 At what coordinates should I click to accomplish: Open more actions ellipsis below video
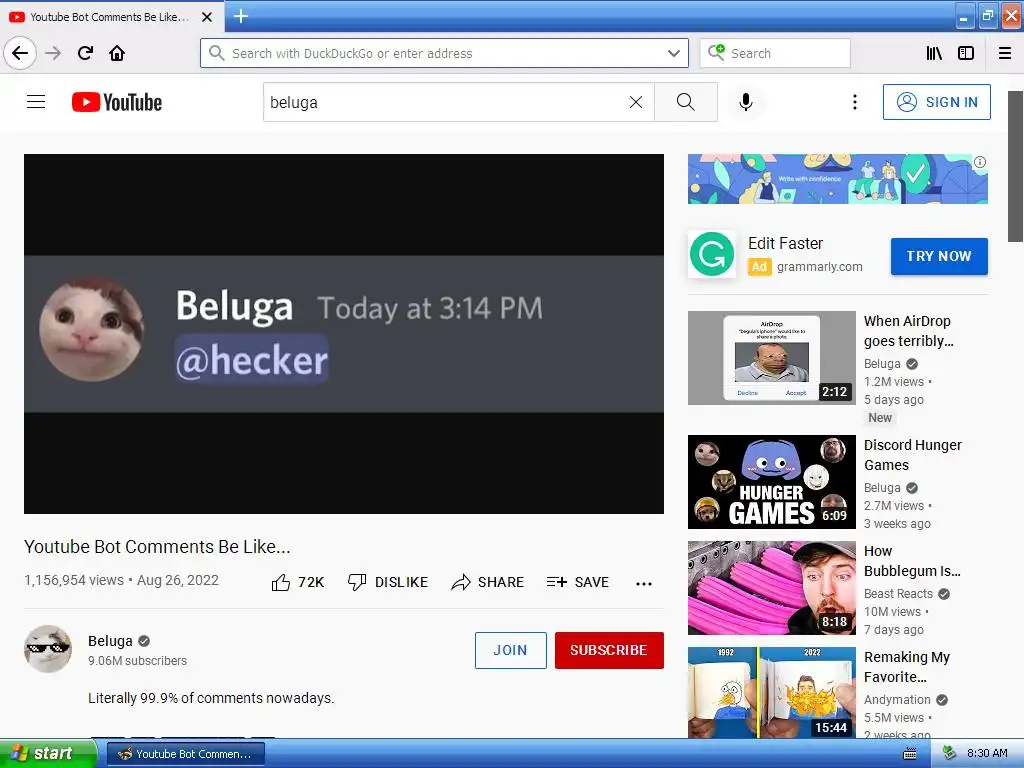644,583
